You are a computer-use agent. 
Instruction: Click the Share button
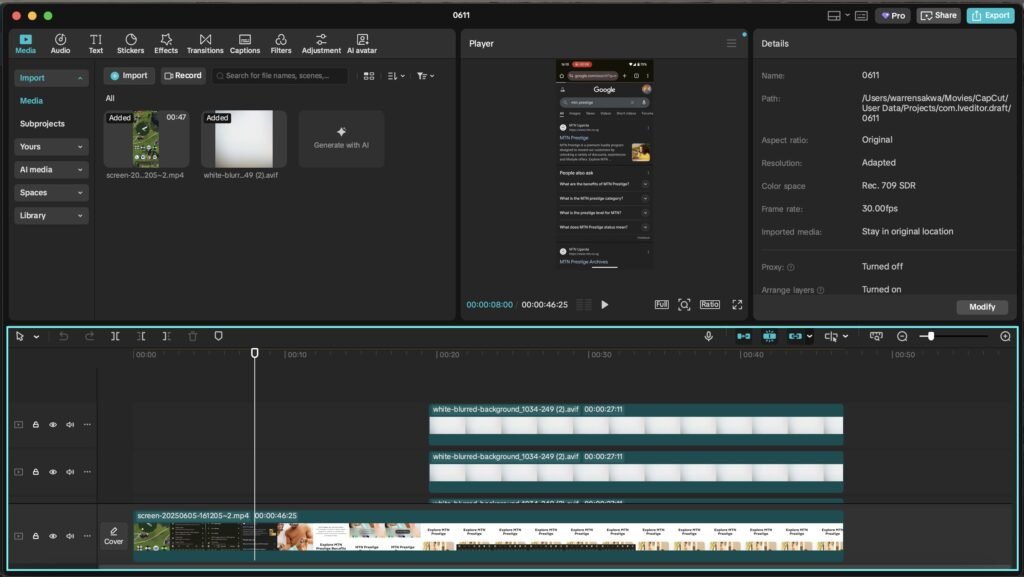point(938,16)
